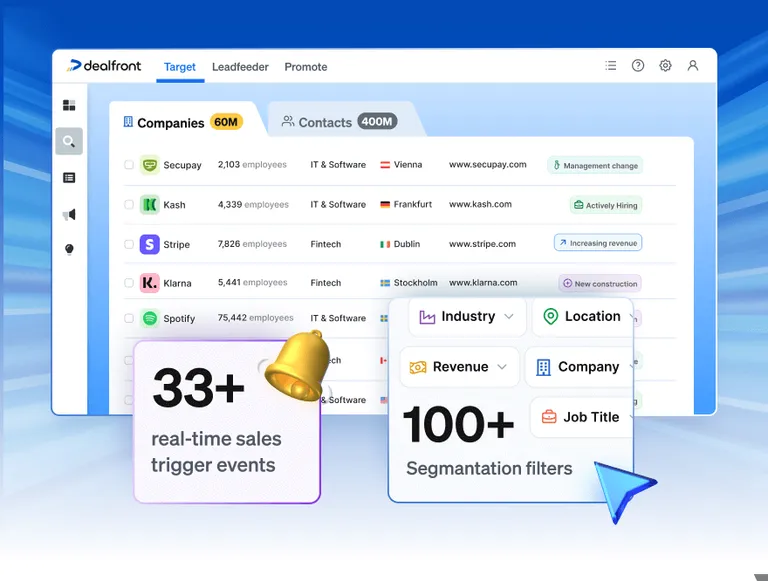Image resolution: width=768 pixels, height=581 pixels.
Task: Open the Target tab
Action: (x=180, y=67)
